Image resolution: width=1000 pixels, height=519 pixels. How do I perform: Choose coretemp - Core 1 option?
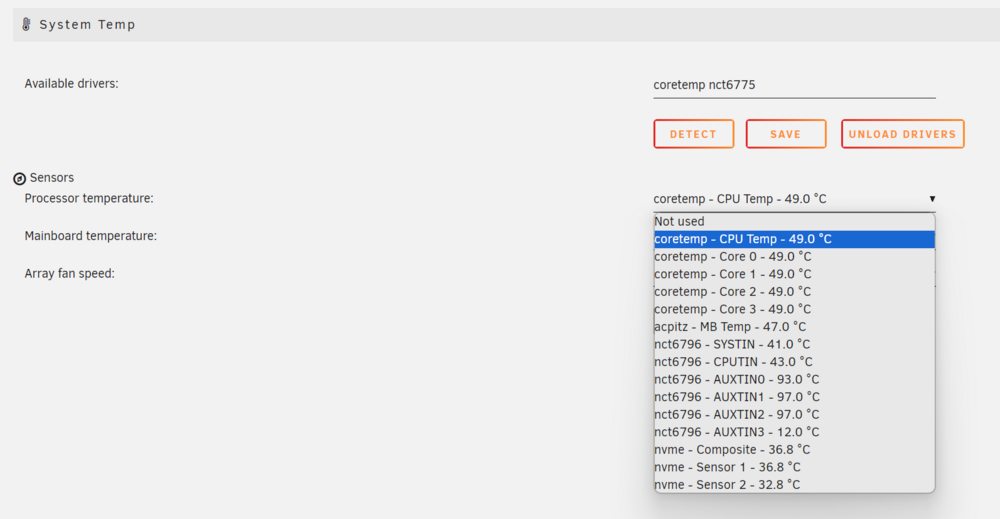pos(794,274)
